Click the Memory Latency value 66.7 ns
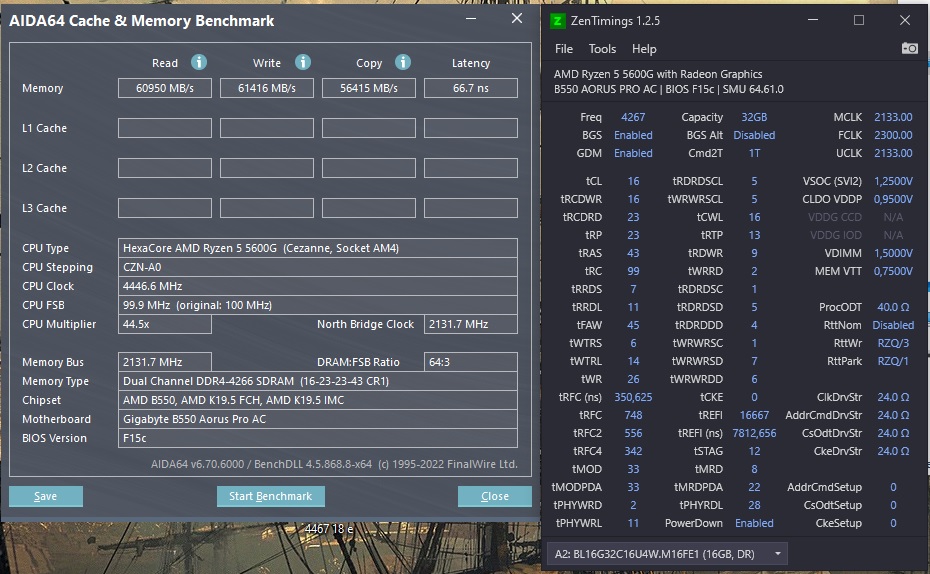This screenshot has height=574, width=930. coord(471,88)
